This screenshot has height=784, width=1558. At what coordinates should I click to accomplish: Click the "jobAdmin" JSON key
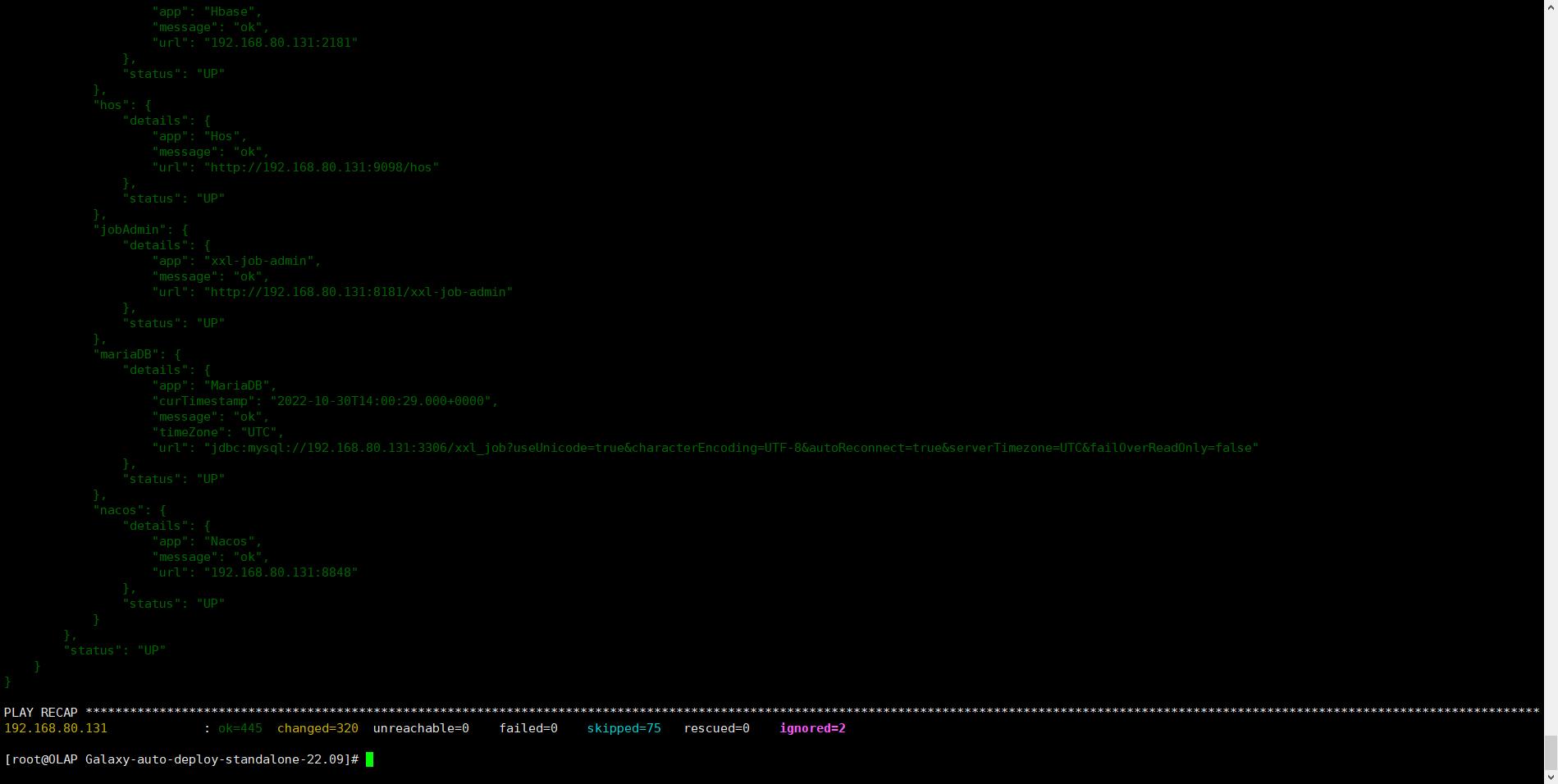pyautogui.click(x=129, y=230)
